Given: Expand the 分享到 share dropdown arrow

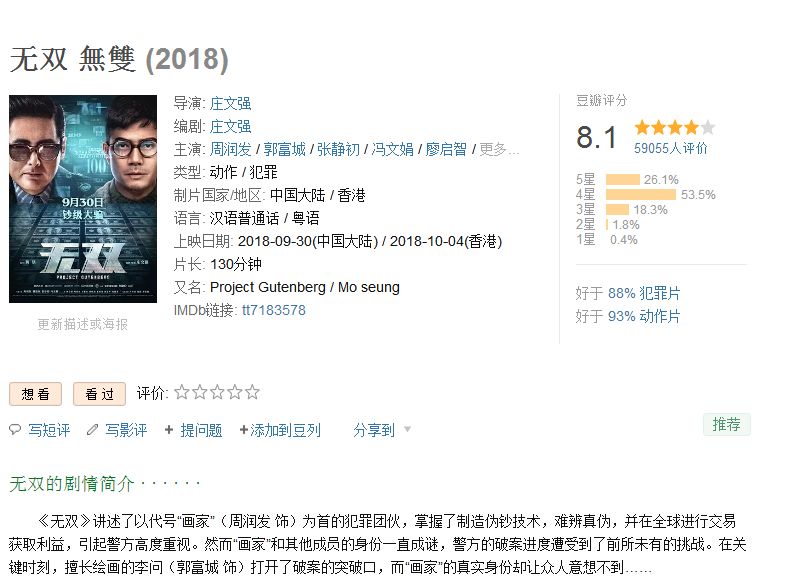Looking at the screenshot, I should coord(407,430).
